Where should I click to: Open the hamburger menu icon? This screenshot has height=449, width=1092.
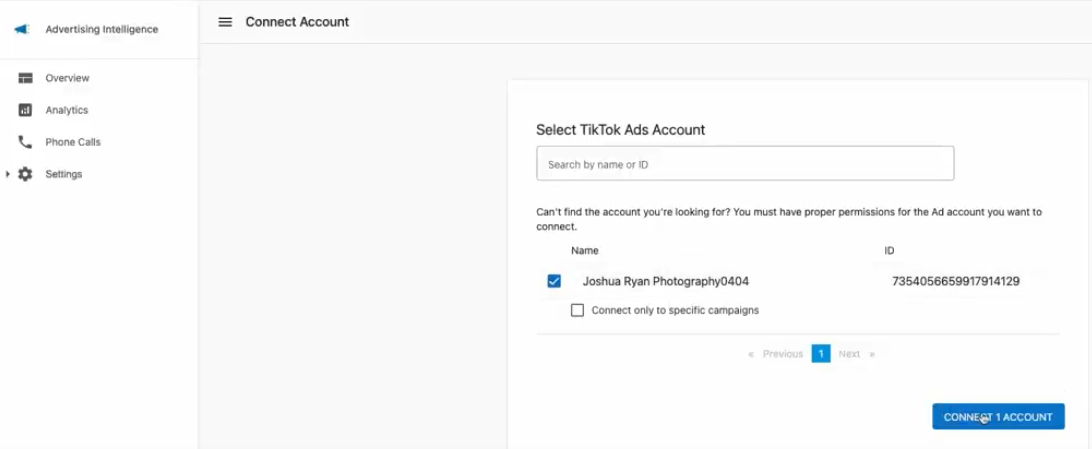pos(225,22)
